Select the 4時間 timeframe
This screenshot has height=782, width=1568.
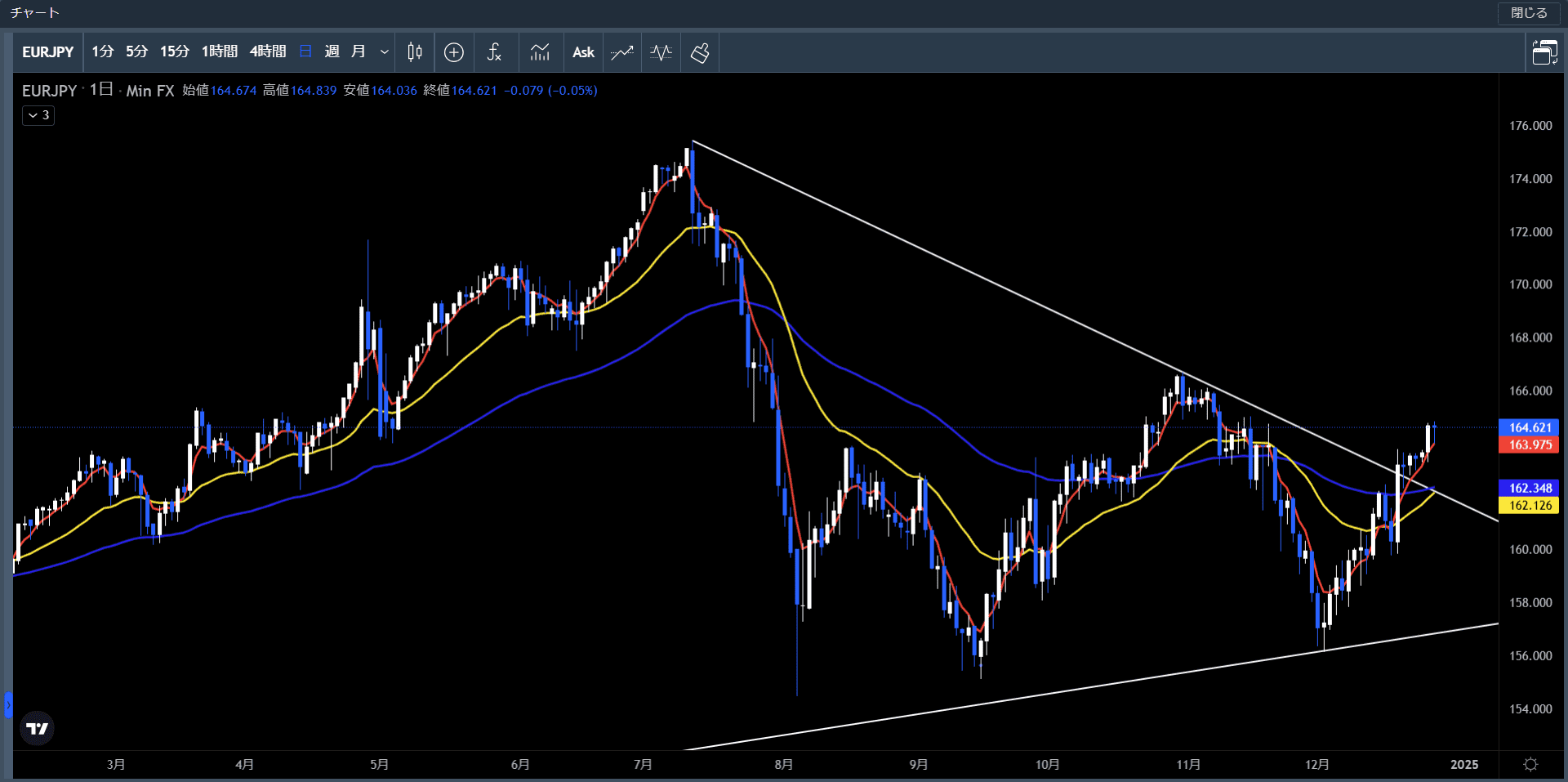pos(268,51)
